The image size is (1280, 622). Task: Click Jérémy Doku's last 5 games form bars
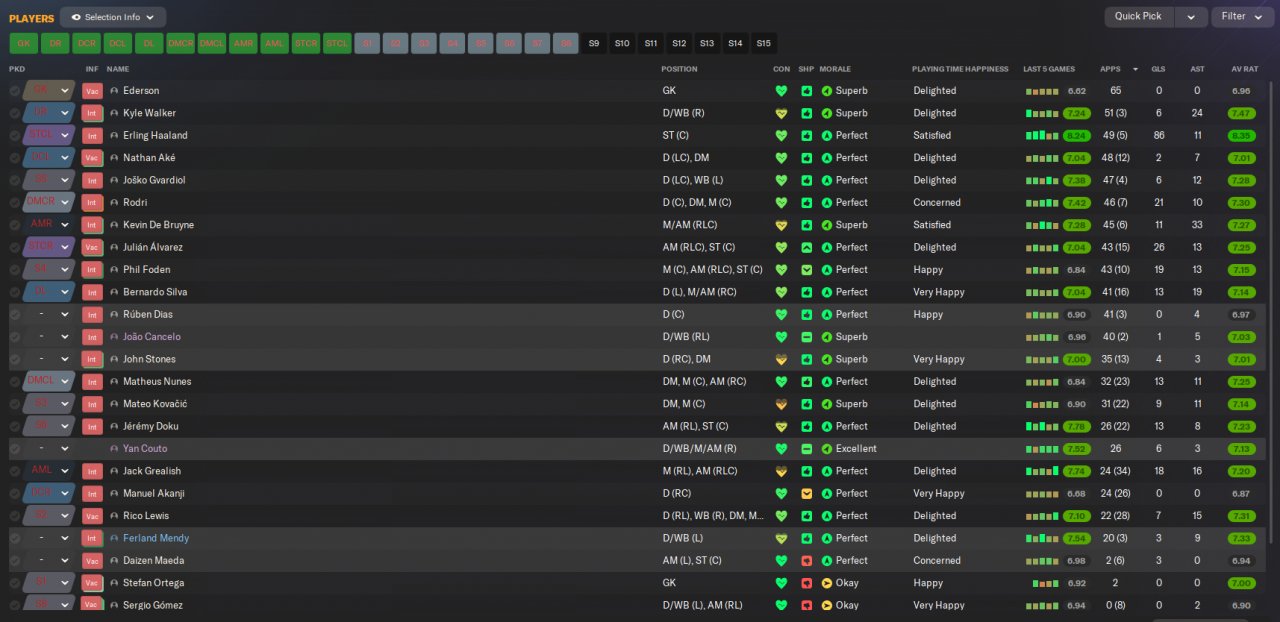coord(1042,427)
